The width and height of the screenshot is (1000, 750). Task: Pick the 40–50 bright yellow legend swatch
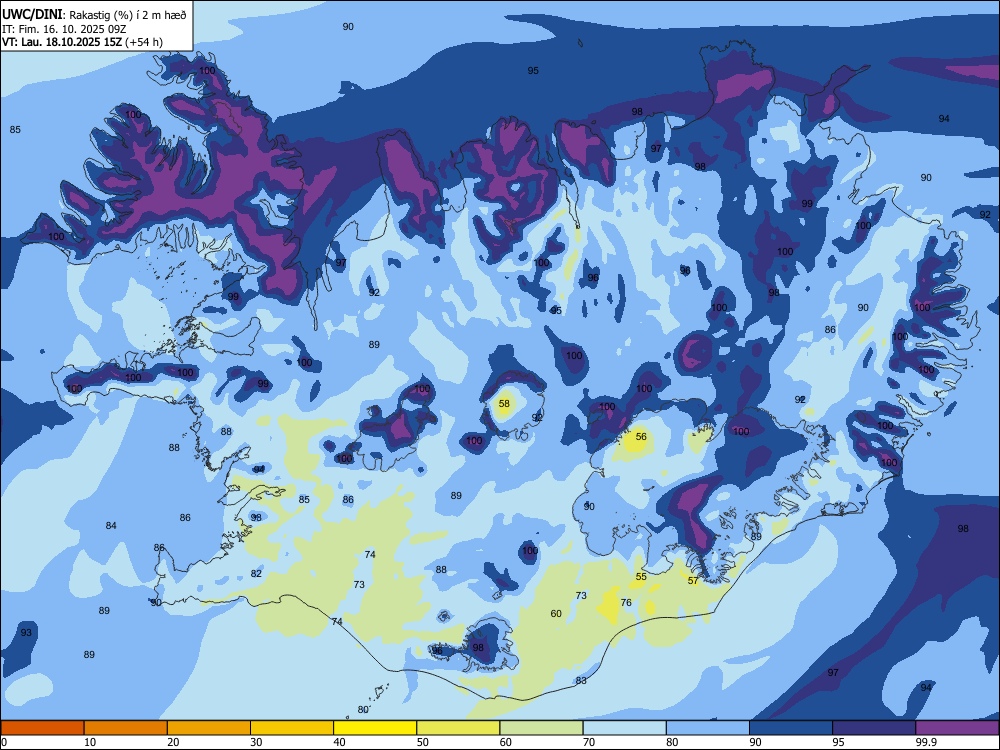tap(375, 728)
